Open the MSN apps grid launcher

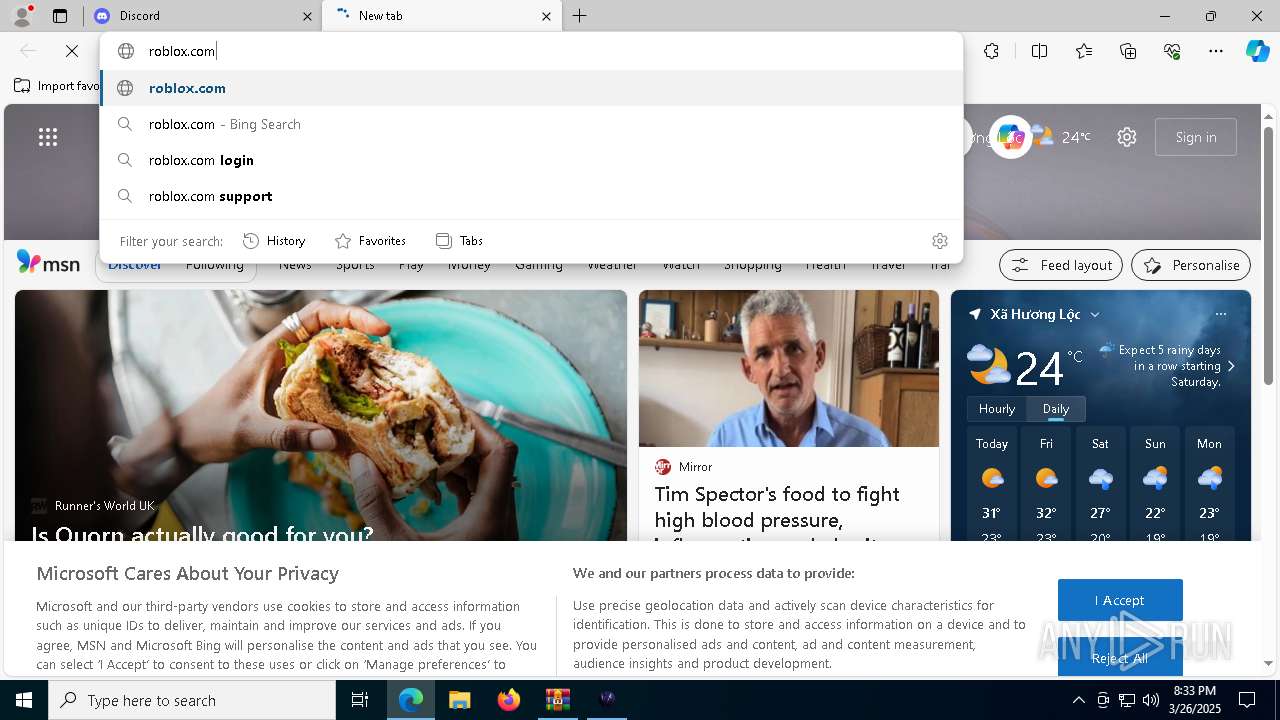click(x=48, y=137)
